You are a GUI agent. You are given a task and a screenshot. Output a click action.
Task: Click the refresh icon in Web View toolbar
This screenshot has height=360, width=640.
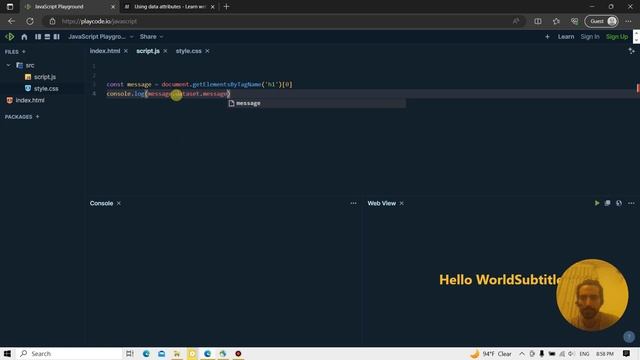pyautogui.click(x=619, y=203)
